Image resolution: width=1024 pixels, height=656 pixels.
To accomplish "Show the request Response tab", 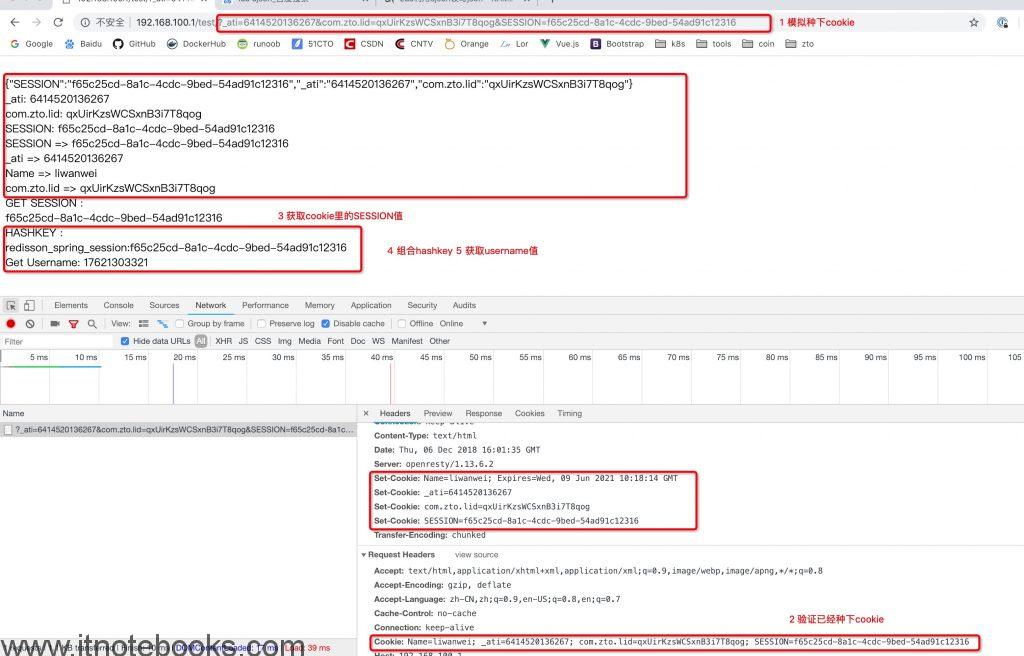I will pos(483,414).
